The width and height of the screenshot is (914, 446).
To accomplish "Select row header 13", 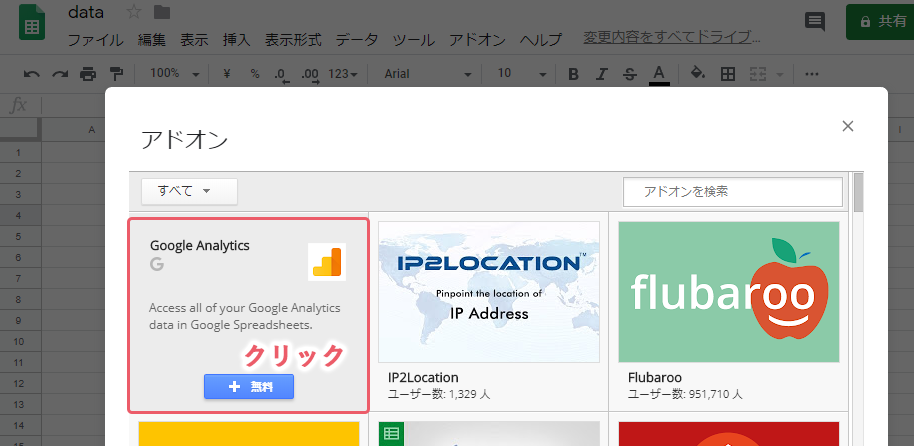I will (19, 404).
